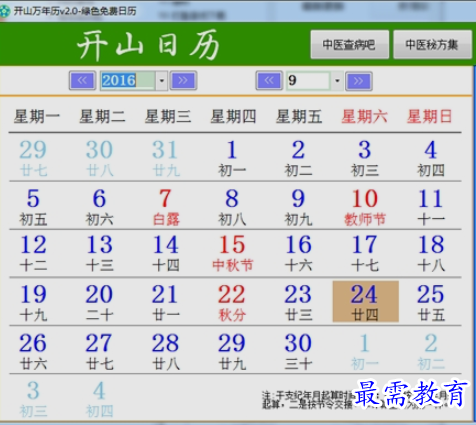Screen dimensions: 476x425
Task: Select September 26 廿六
Action: pyautogui.click(x=33, y=351)
